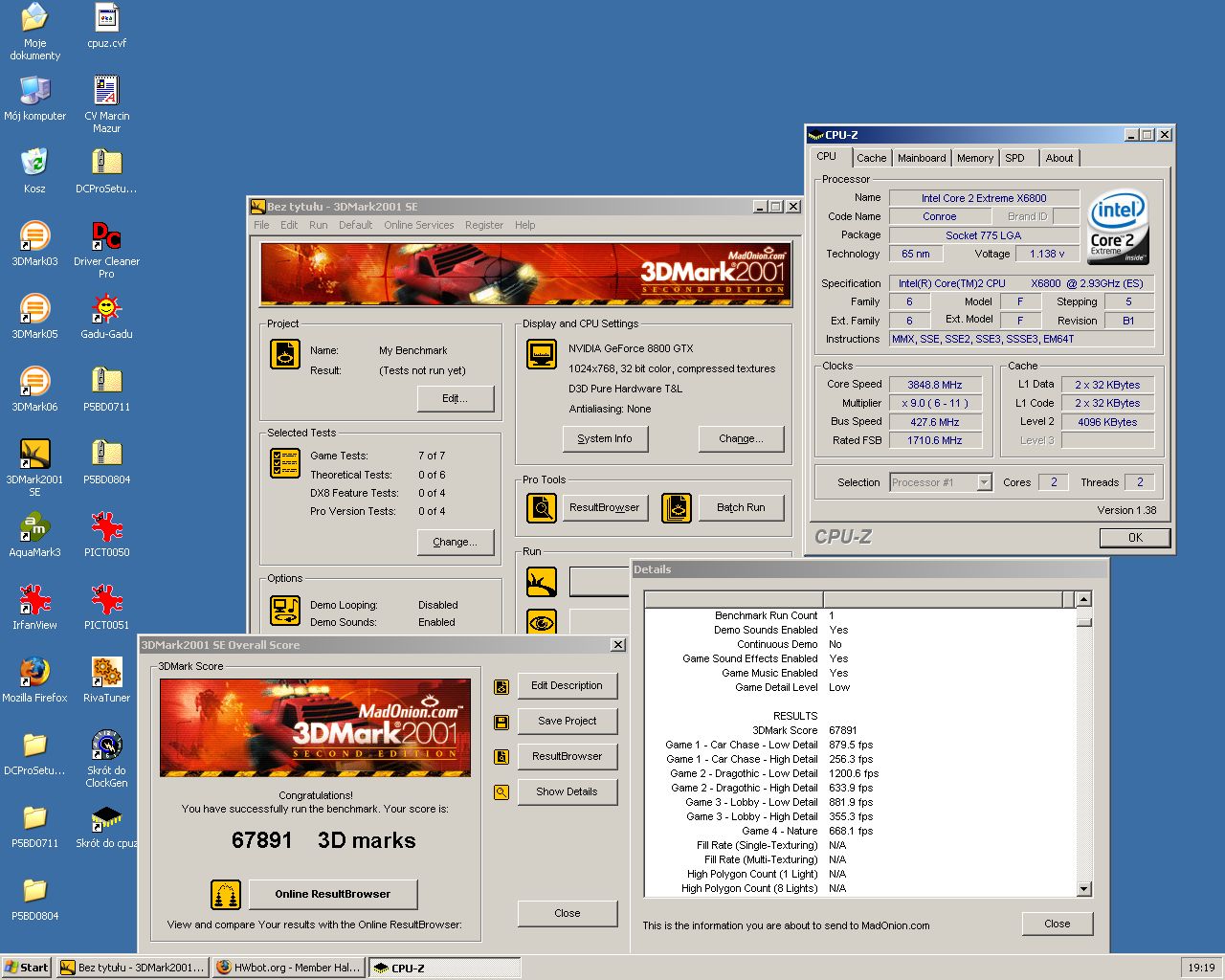Click the Core Speed value 3848.8 MHz
1225x980 pixels.
coord(935,385)
